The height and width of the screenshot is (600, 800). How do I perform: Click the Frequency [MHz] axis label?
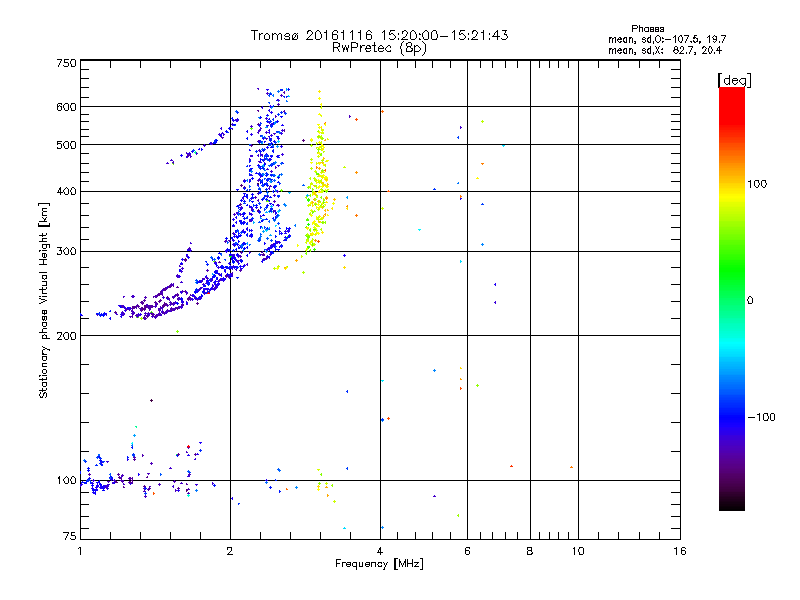click(379, 565)
